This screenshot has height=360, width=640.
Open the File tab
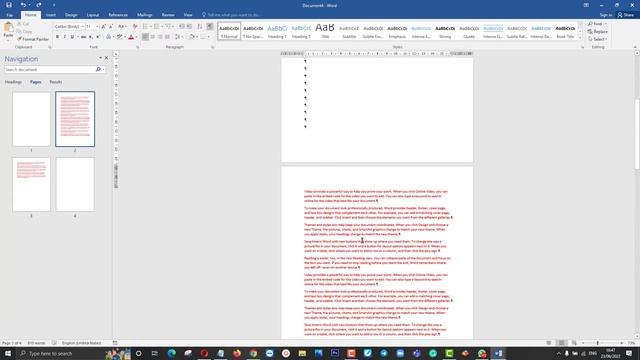tap(9, 15)
